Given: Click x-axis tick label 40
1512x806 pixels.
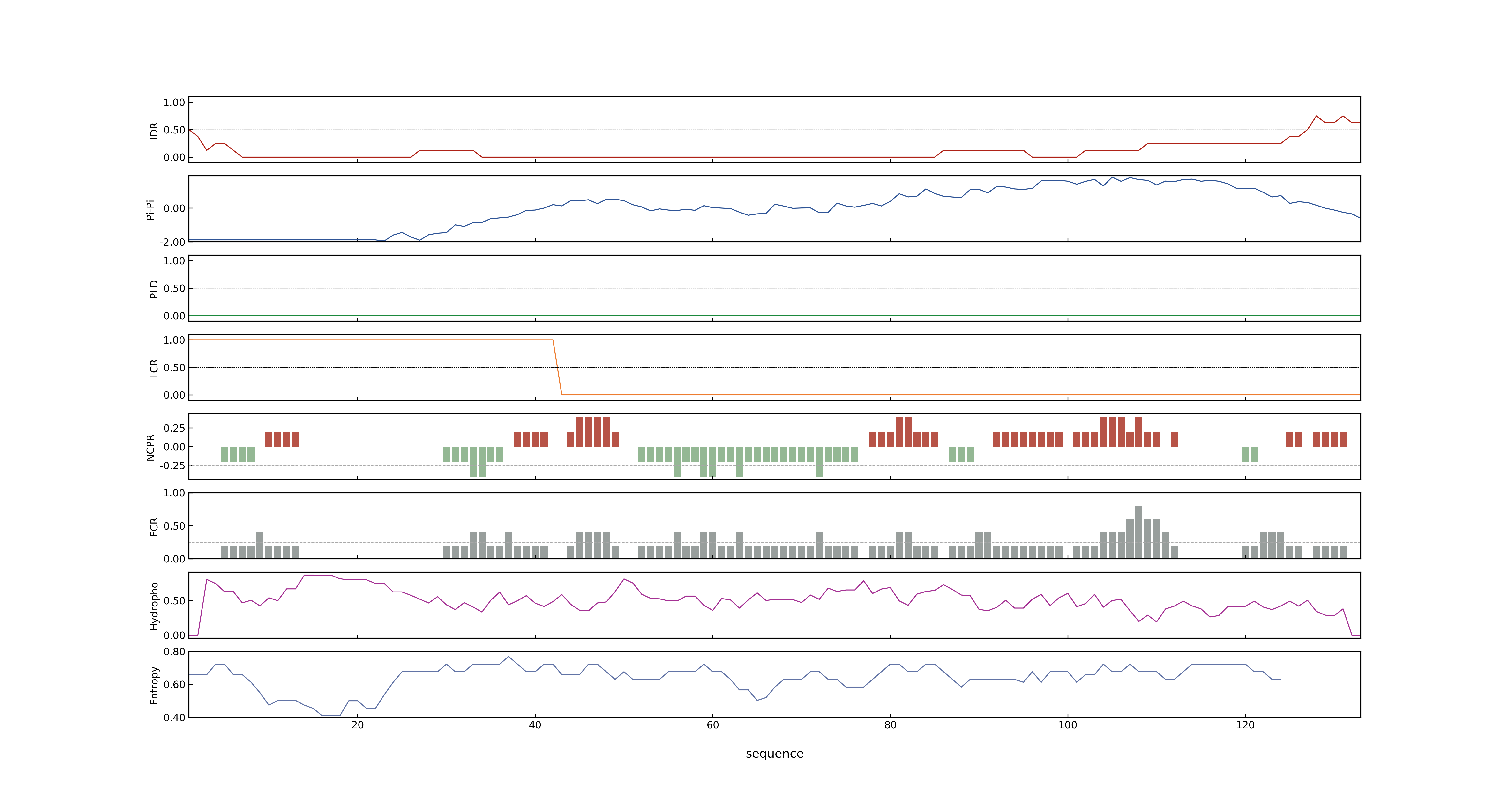Looking at the screenshot, I should click(535, 725).
